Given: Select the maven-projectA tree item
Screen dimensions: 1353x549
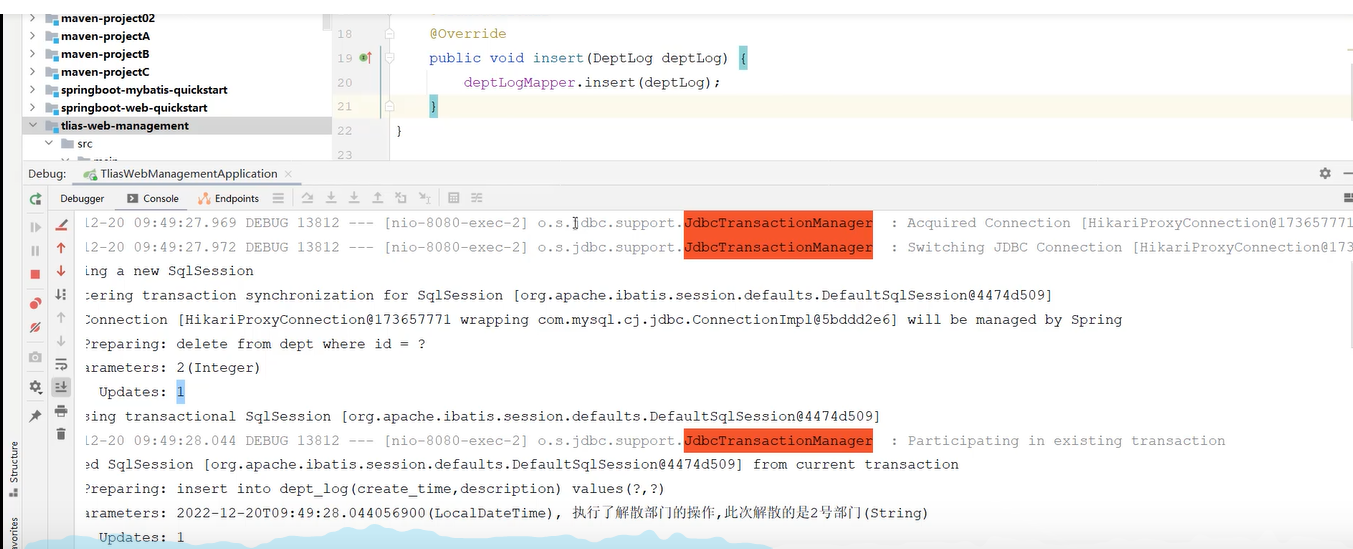Looking at the screenshot, I should (x=105, y=36).
